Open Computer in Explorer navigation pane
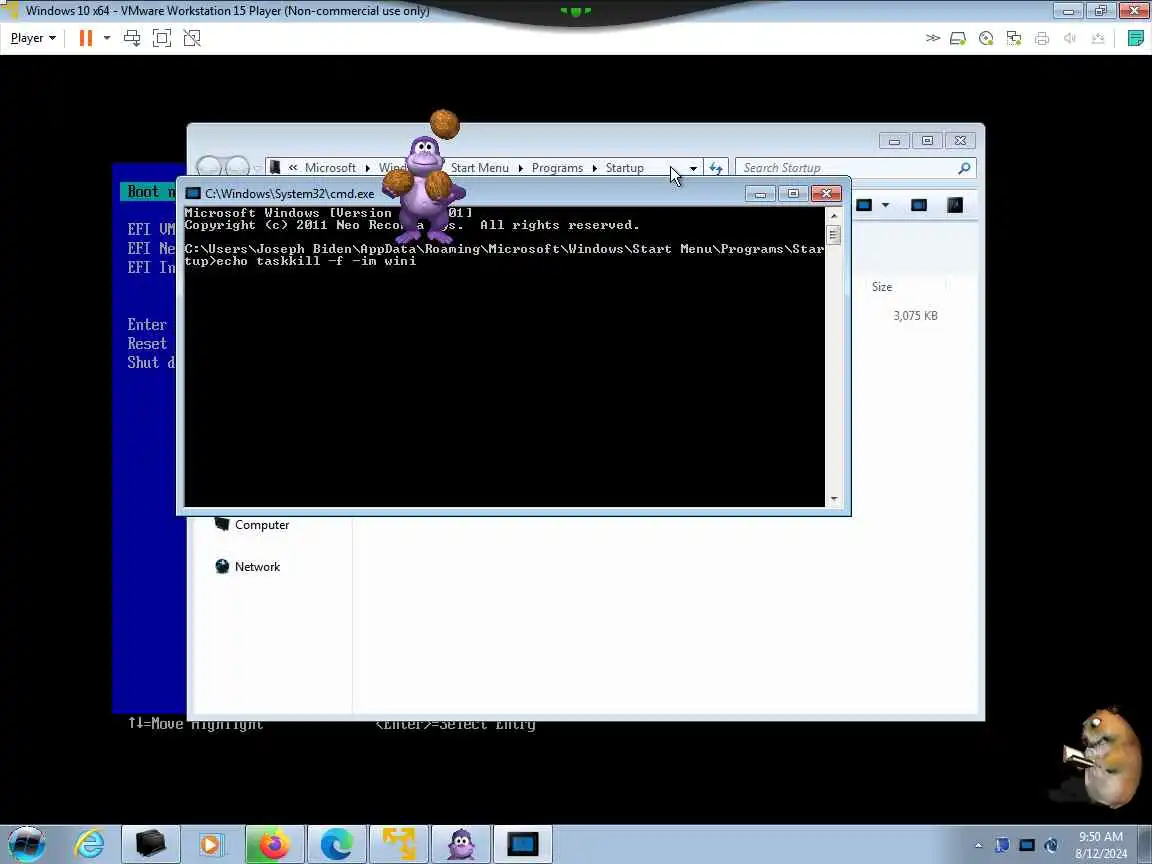This screenshot has width=1152, height=864. point(251,525)
